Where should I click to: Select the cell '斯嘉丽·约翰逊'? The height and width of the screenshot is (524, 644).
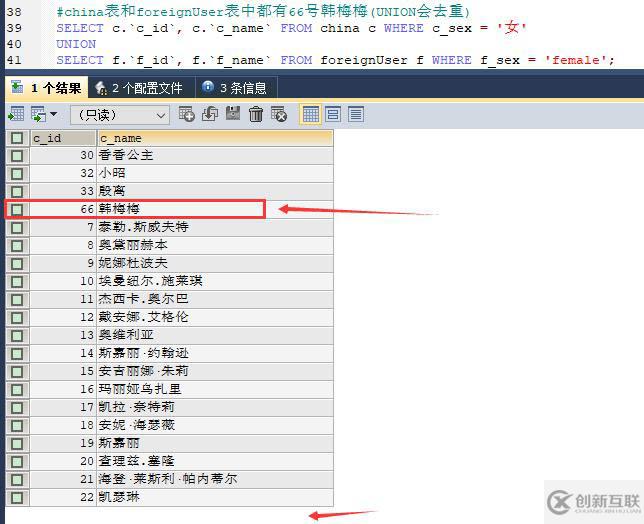pyautogui.click(x=215, y=354)
